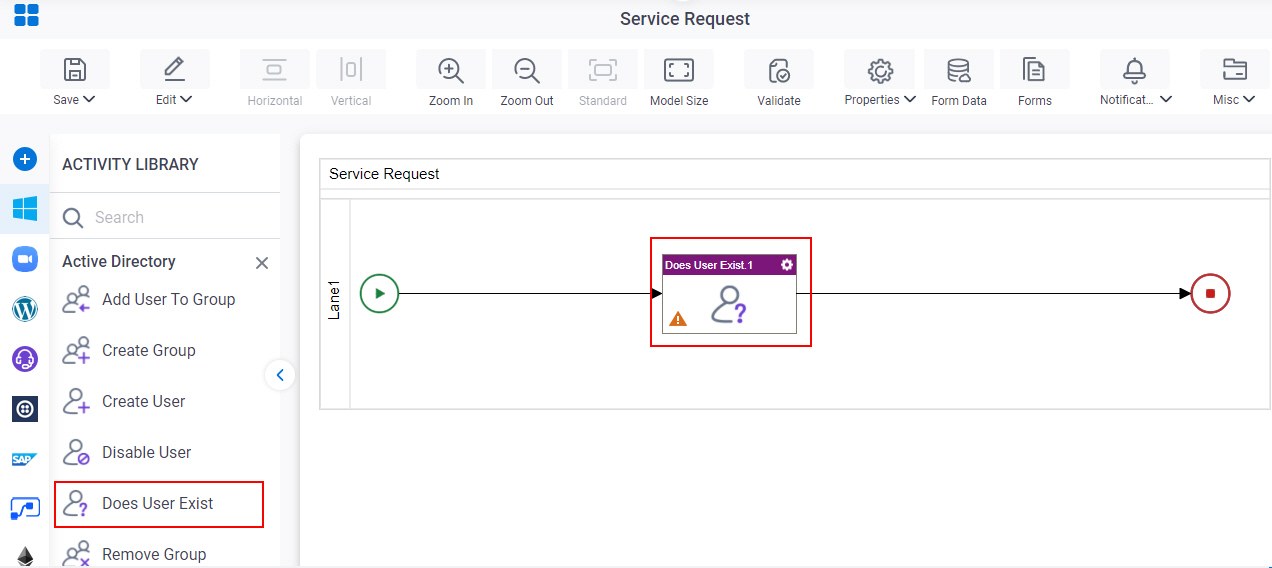Image resolution: width=1272 pixels, height=568 pixels.
Task: Expand the Save dropdown arrow
Action: [89, 99]
